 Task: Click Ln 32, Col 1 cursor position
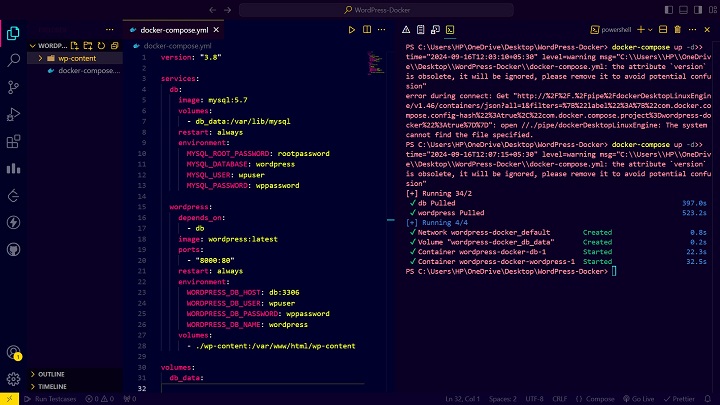pos(462,399)
